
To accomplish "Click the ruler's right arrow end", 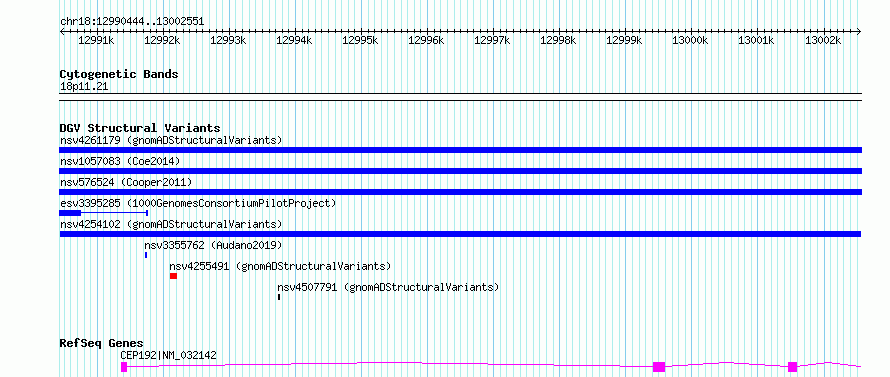I will point(858,31).
